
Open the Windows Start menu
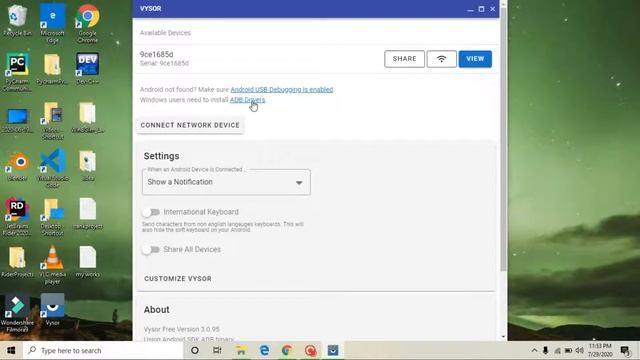(x=11, y=350)
